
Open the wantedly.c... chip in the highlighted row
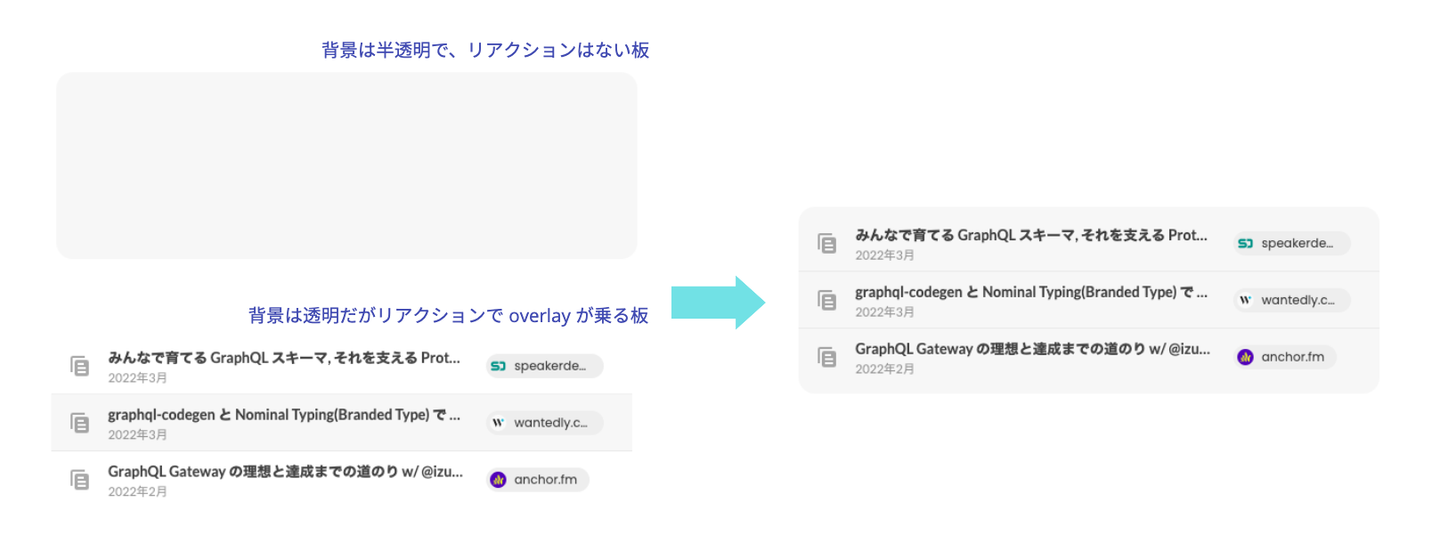[x=545, y=423]
